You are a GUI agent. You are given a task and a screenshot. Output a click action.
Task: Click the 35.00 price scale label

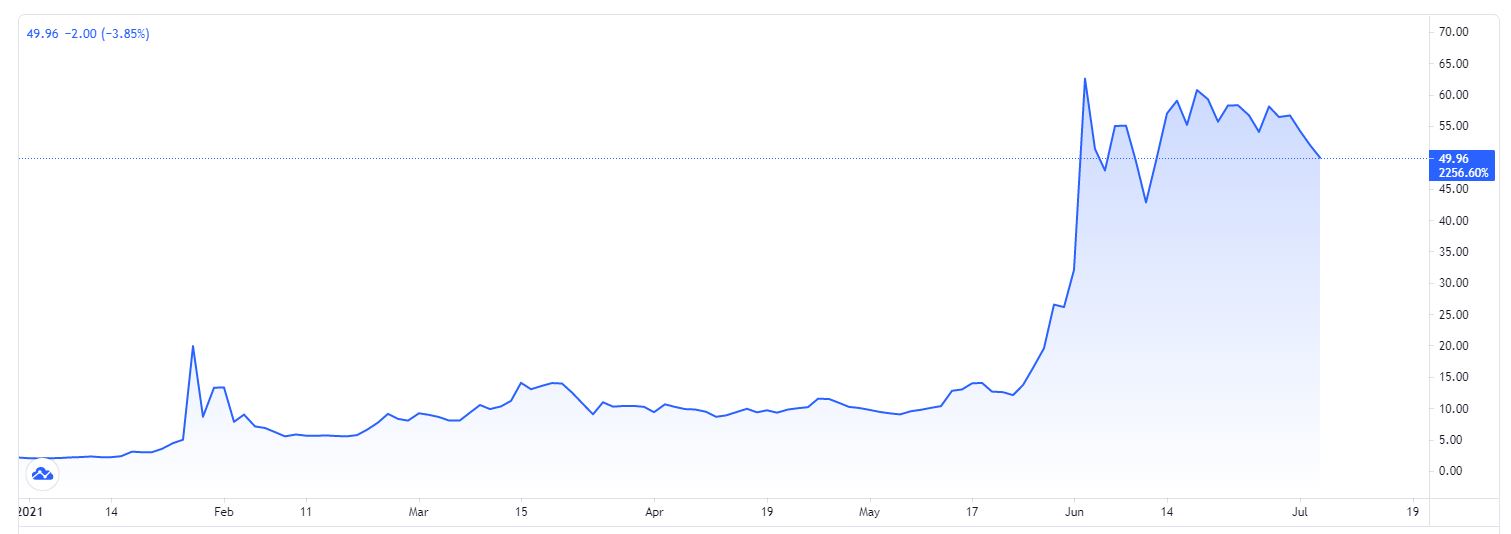click(x=1453, y=252)
